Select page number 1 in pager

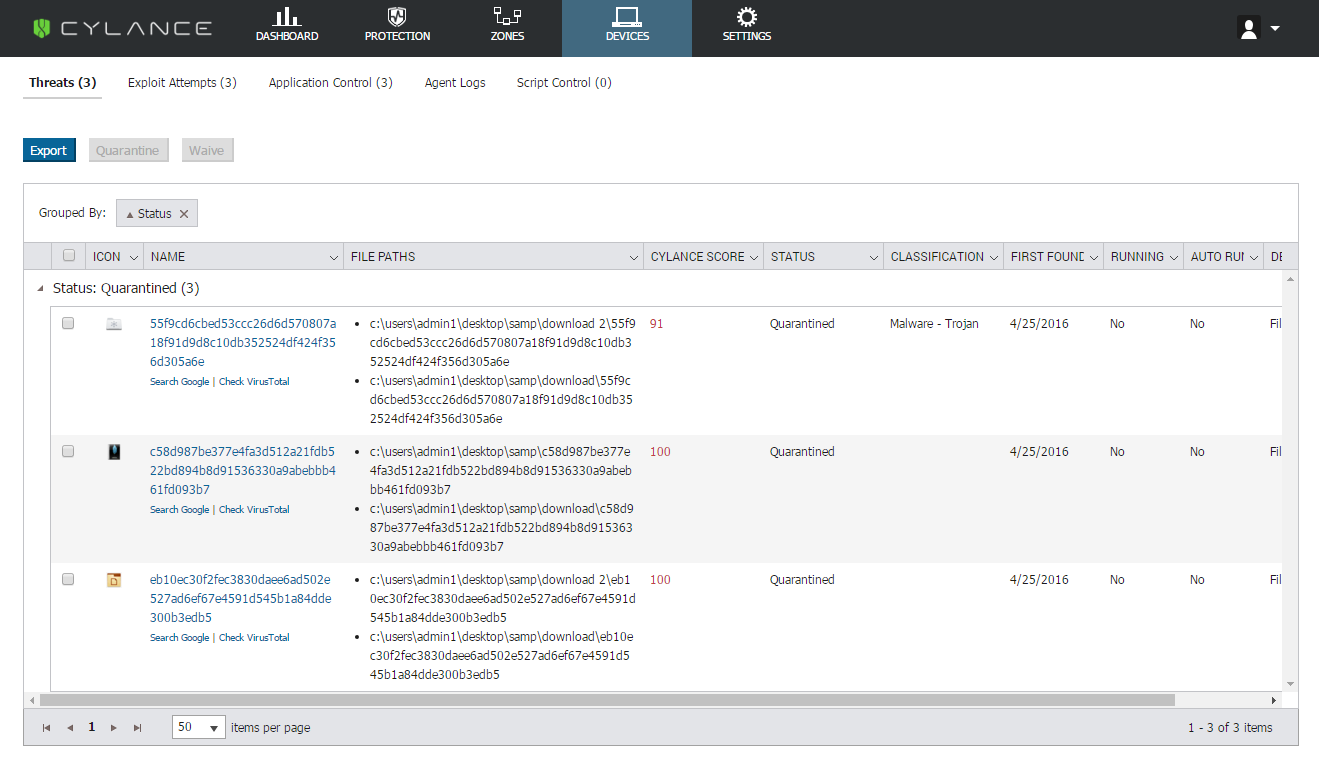[92, 728]
